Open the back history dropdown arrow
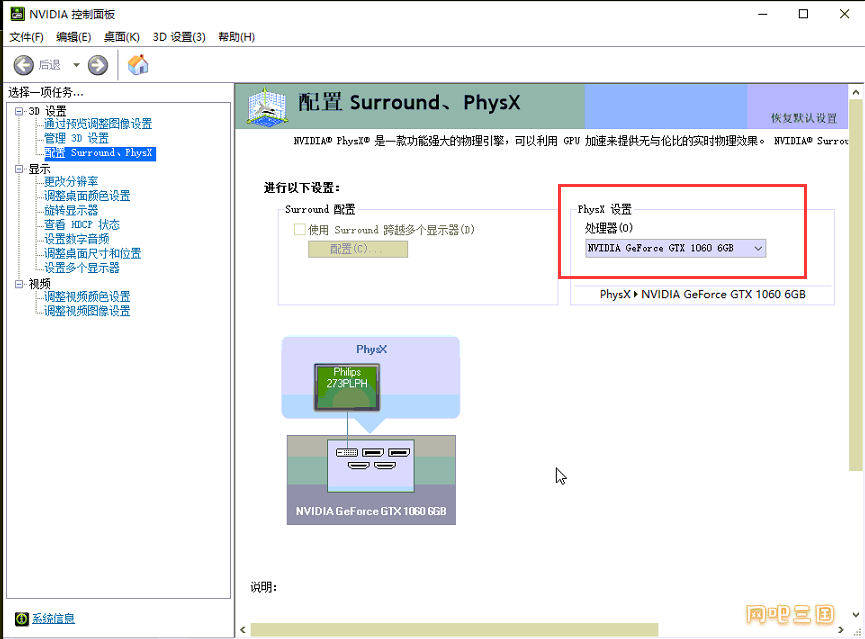The width and height of the screenshot is (865, 639). click(76, 65)
